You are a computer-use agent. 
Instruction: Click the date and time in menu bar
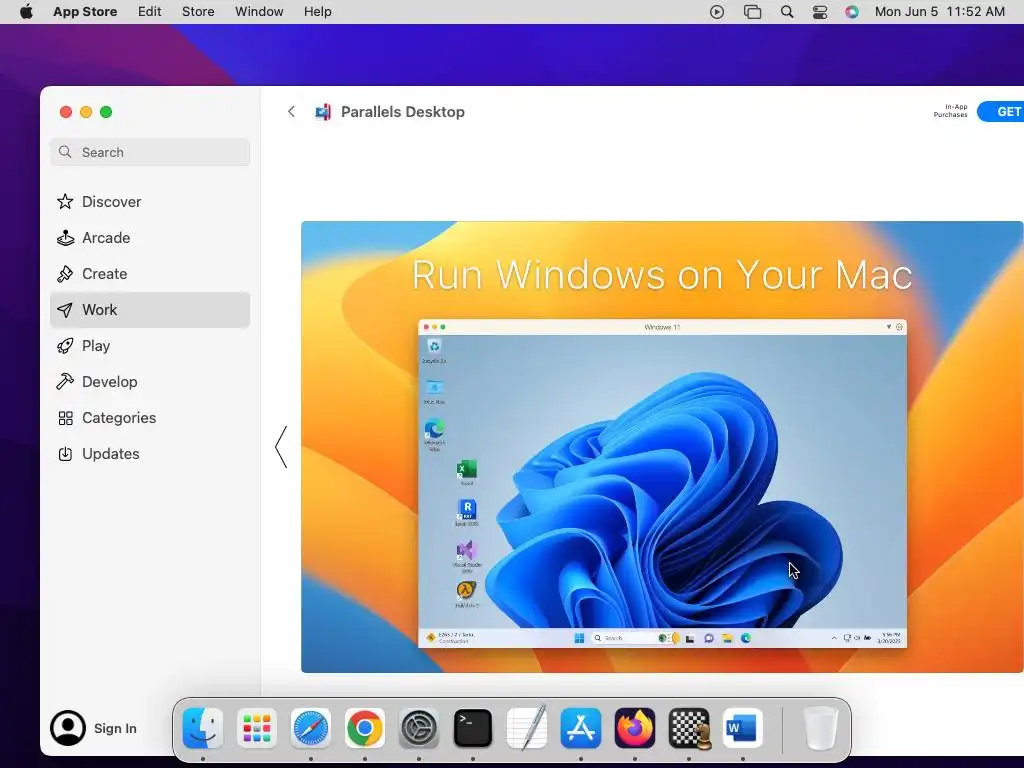[x=940, y=12]
